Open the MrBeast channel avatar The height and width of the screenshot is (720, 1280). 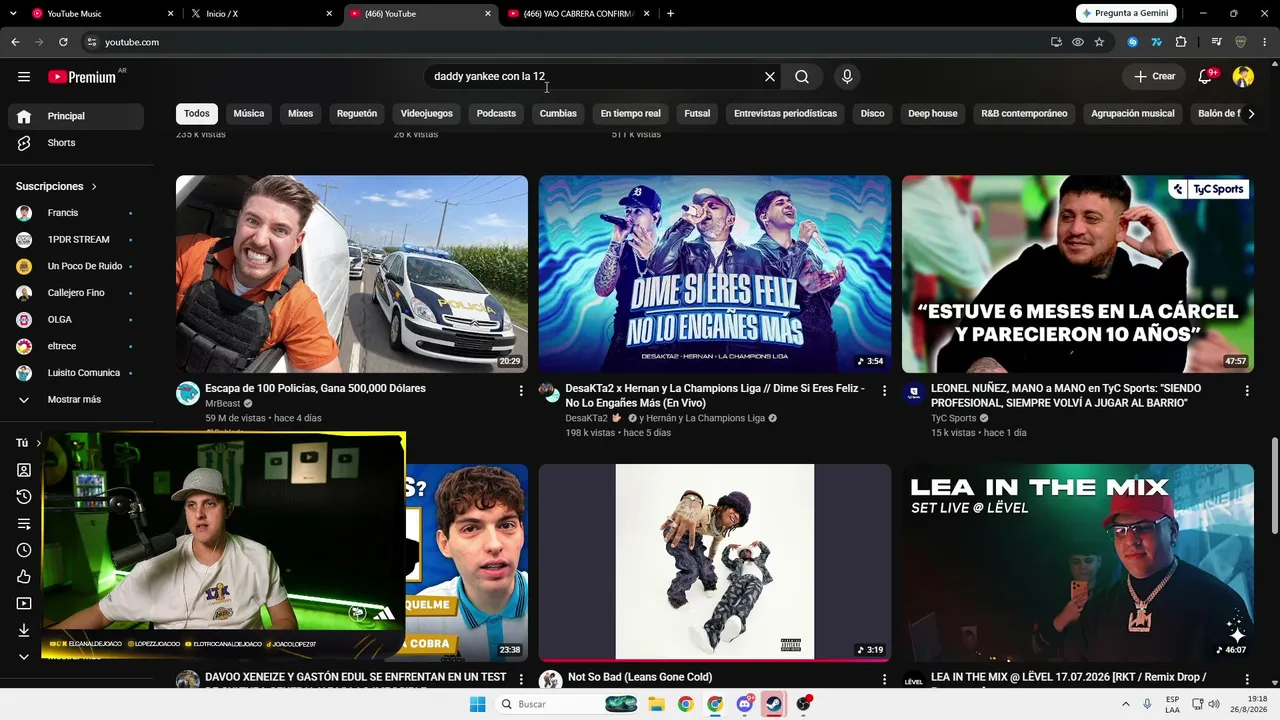click(188, 393)
